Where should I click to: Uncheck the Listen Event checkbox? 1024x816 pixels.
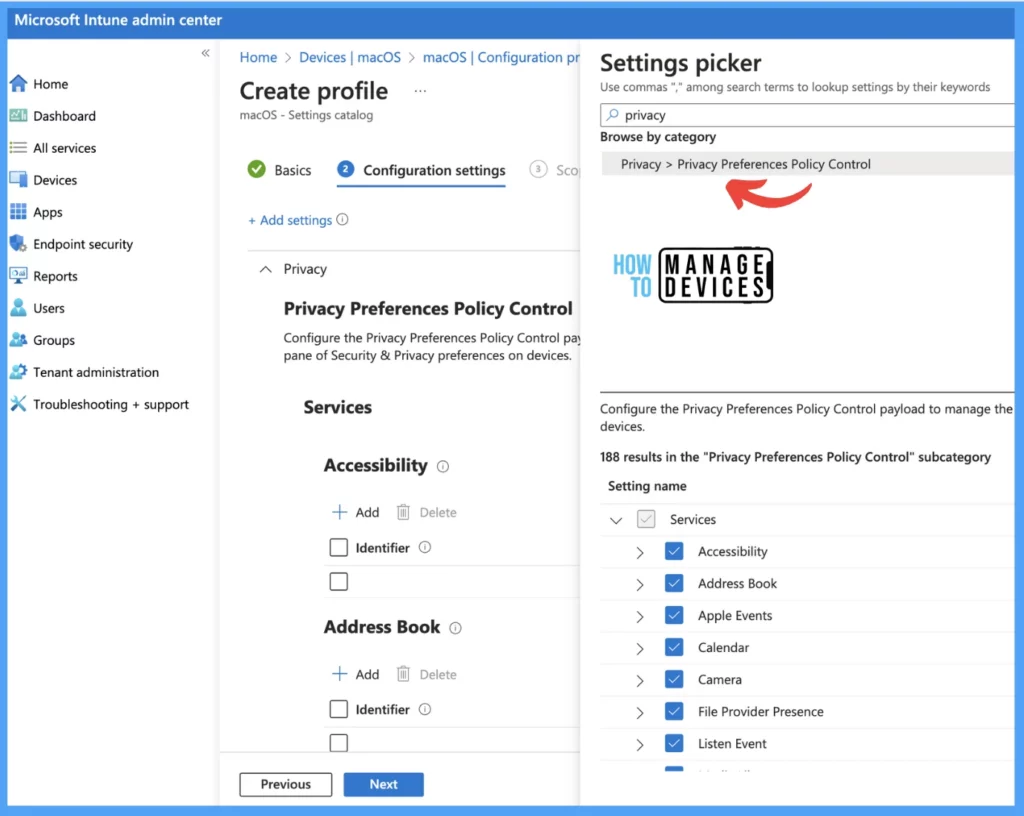pyautogui.click(x=674, y=743)
